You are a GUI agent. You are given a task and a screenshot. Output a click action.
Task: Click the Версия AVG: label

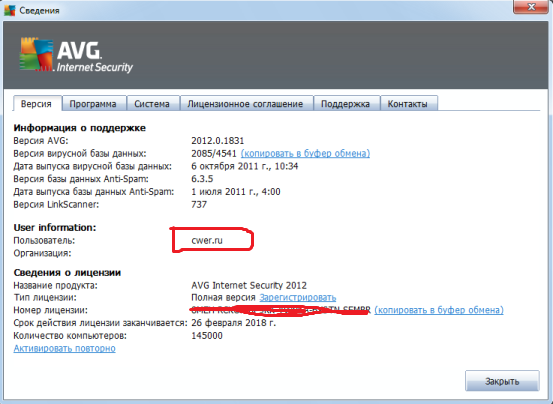41,141
